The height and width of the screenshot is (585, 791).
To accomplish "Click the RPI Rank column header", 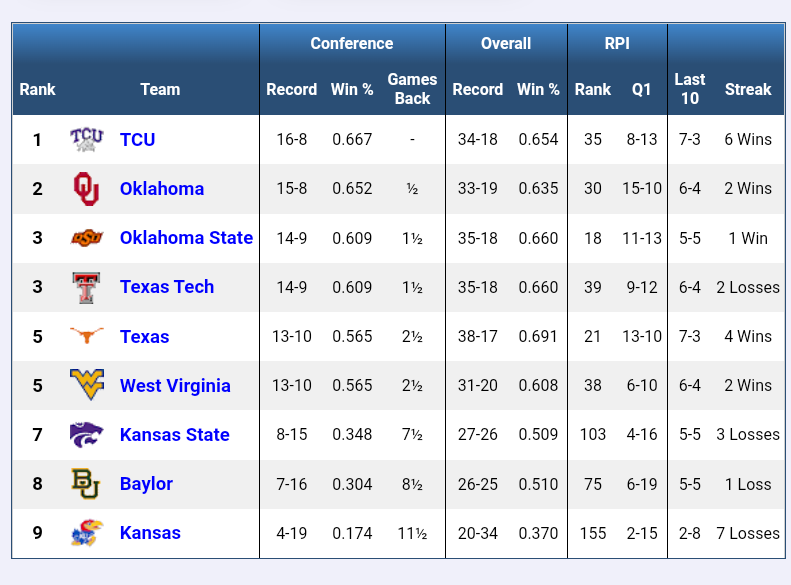I will click(593, 89).
